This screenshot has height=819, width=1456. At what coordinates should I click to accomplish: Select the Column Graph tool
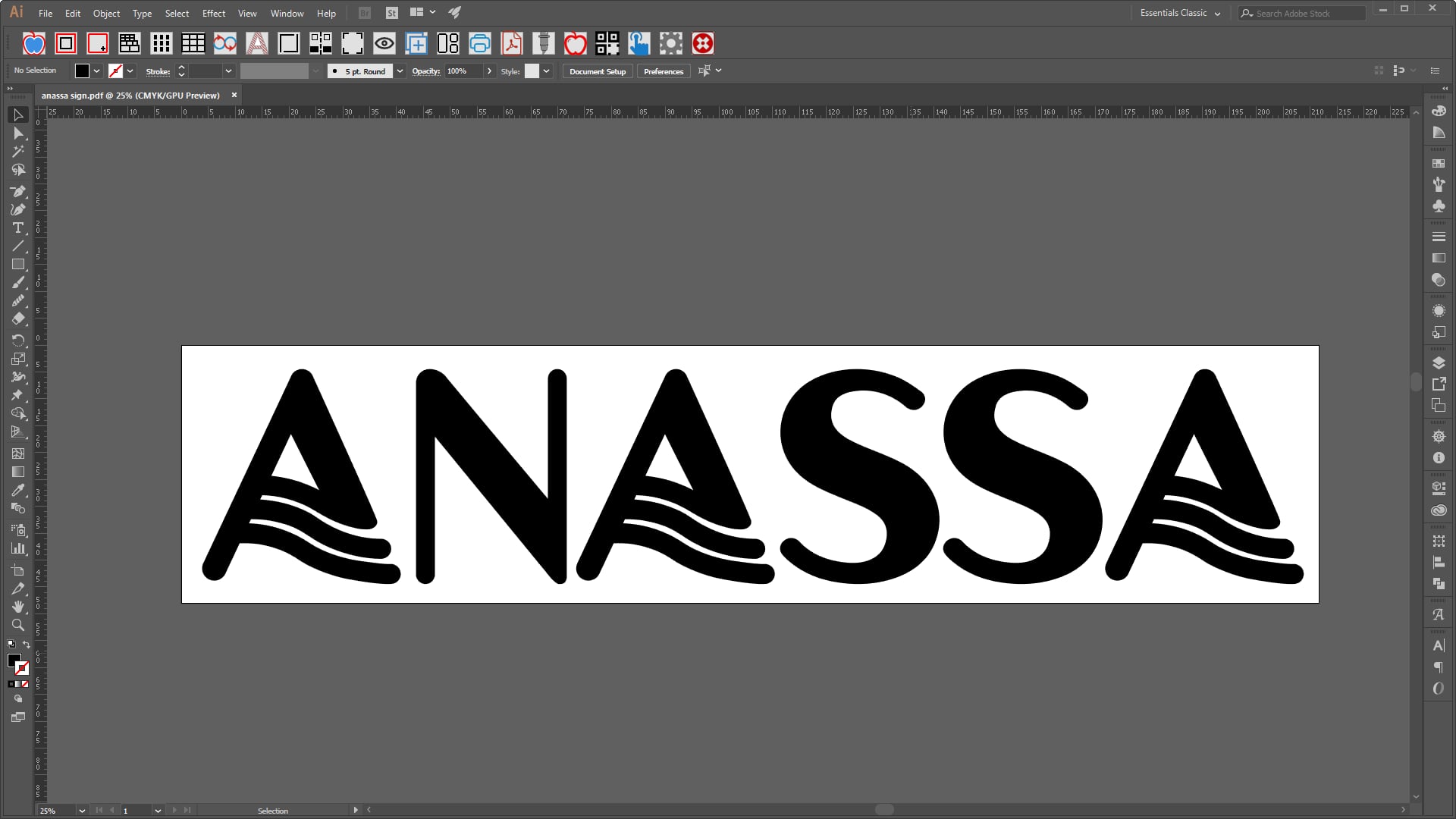(18, 548)
